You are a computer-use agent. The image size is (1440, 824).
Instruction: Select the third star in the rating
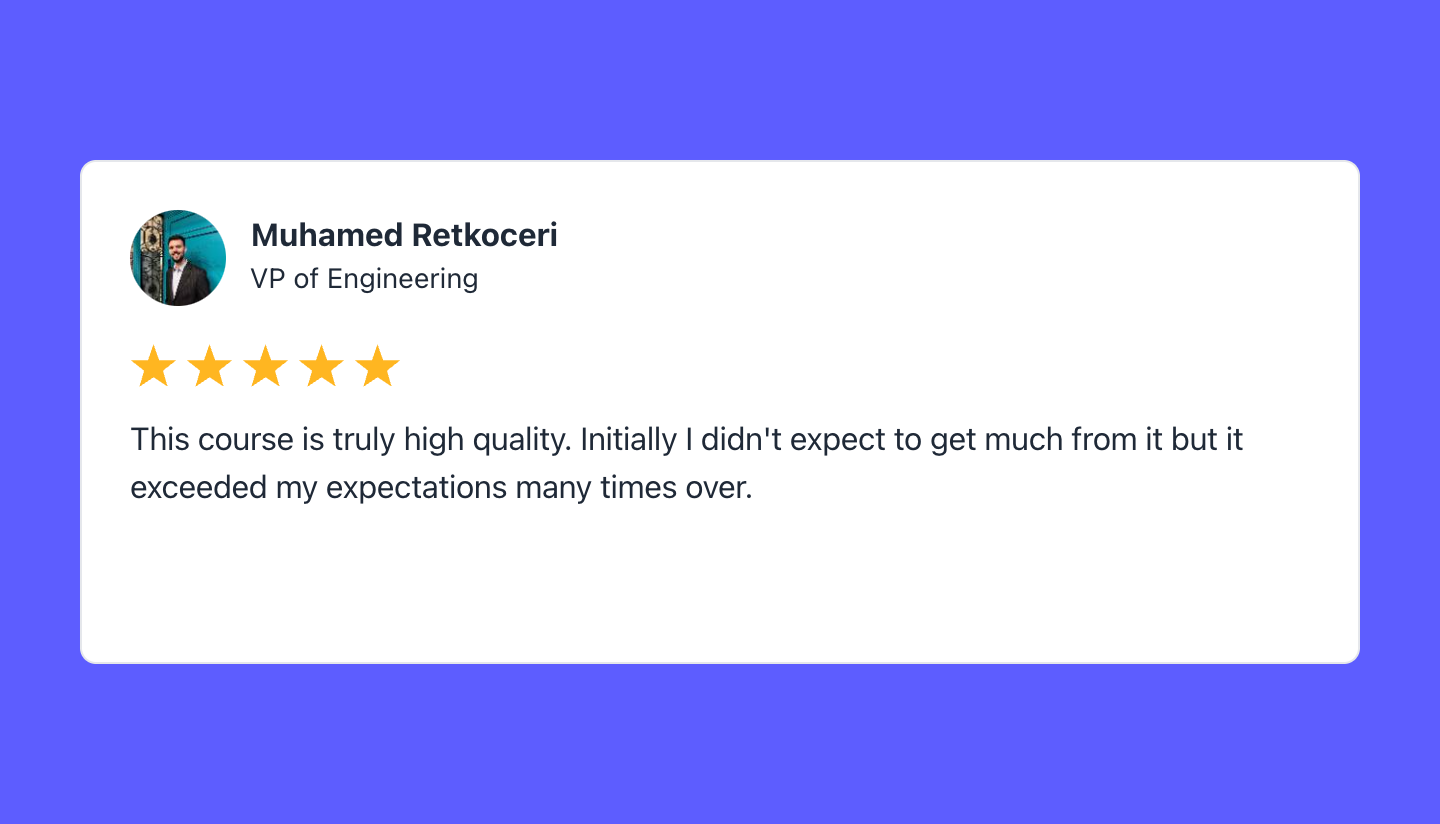(x=266, y=367)
